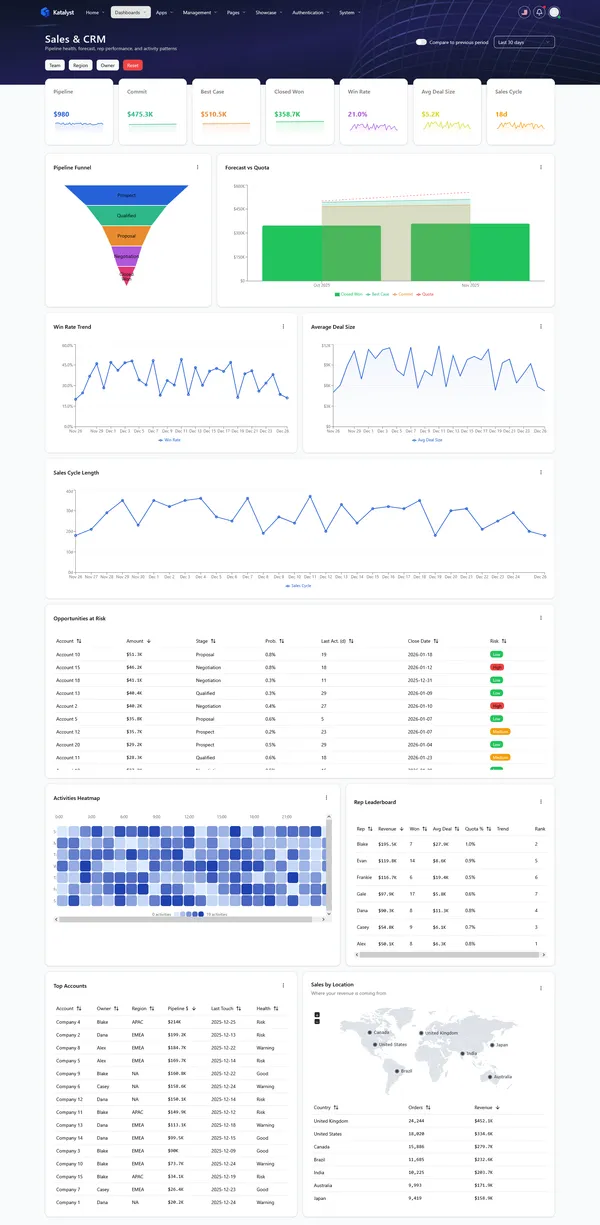600x1225 pixels.
Task: Toggle Quota series in forecast legend
Action: click(x=426, y=294)
